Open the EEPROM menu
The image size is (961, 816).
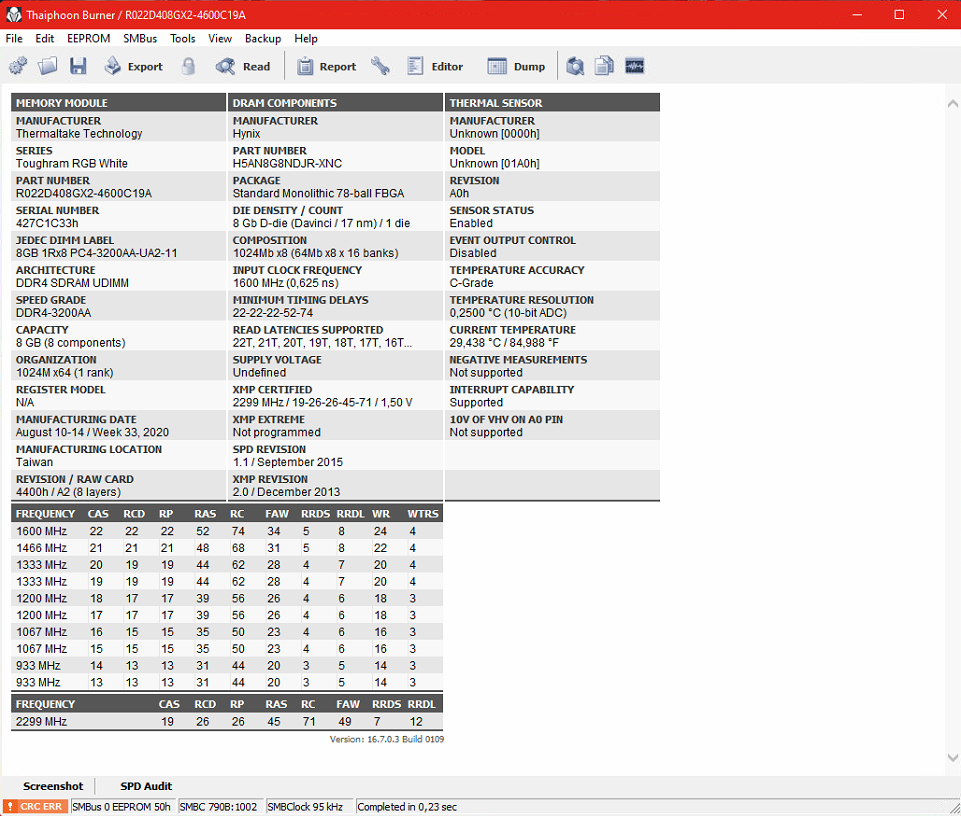(x=89, y=39)
